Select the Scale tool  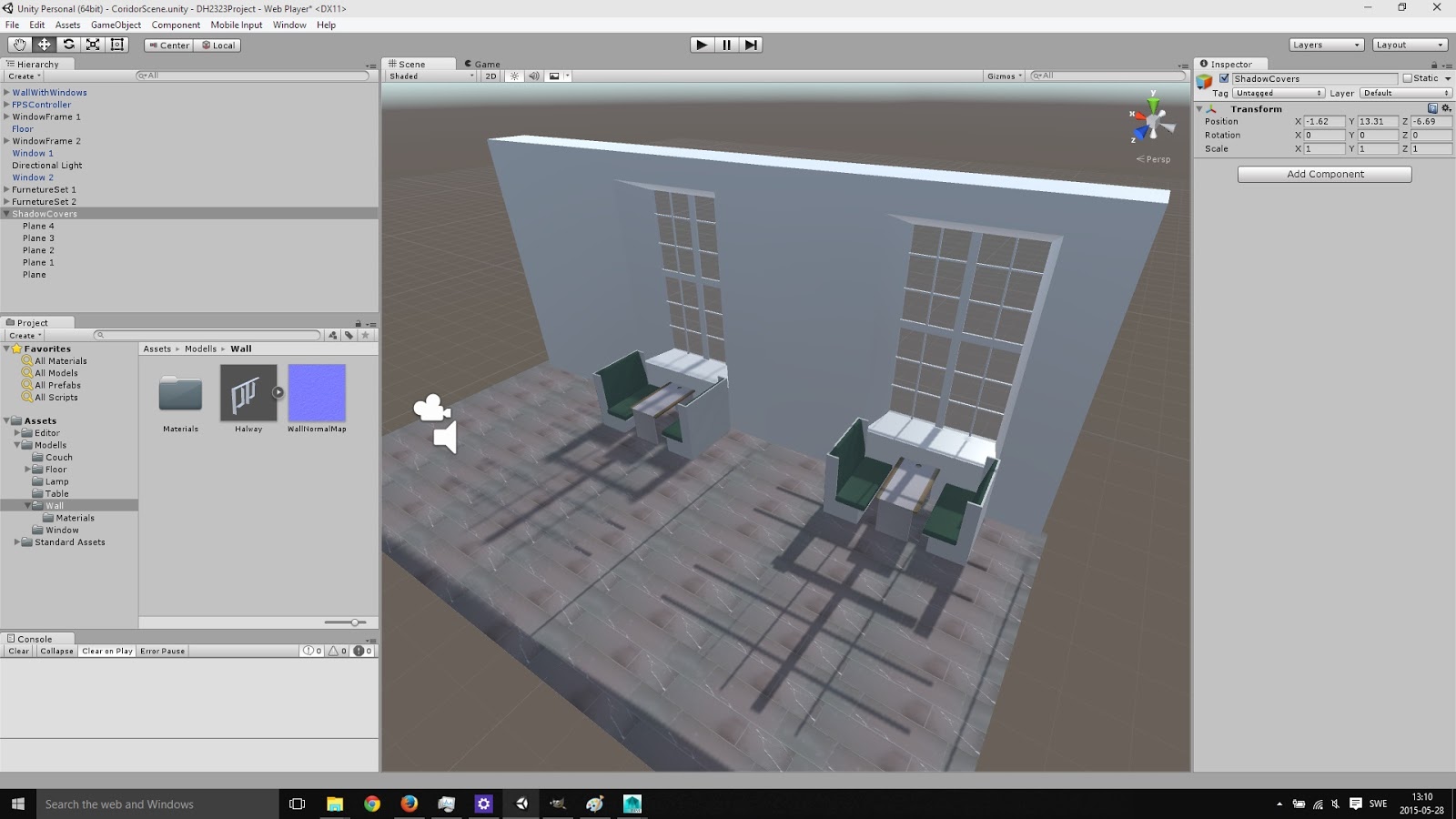pos(94,44)
